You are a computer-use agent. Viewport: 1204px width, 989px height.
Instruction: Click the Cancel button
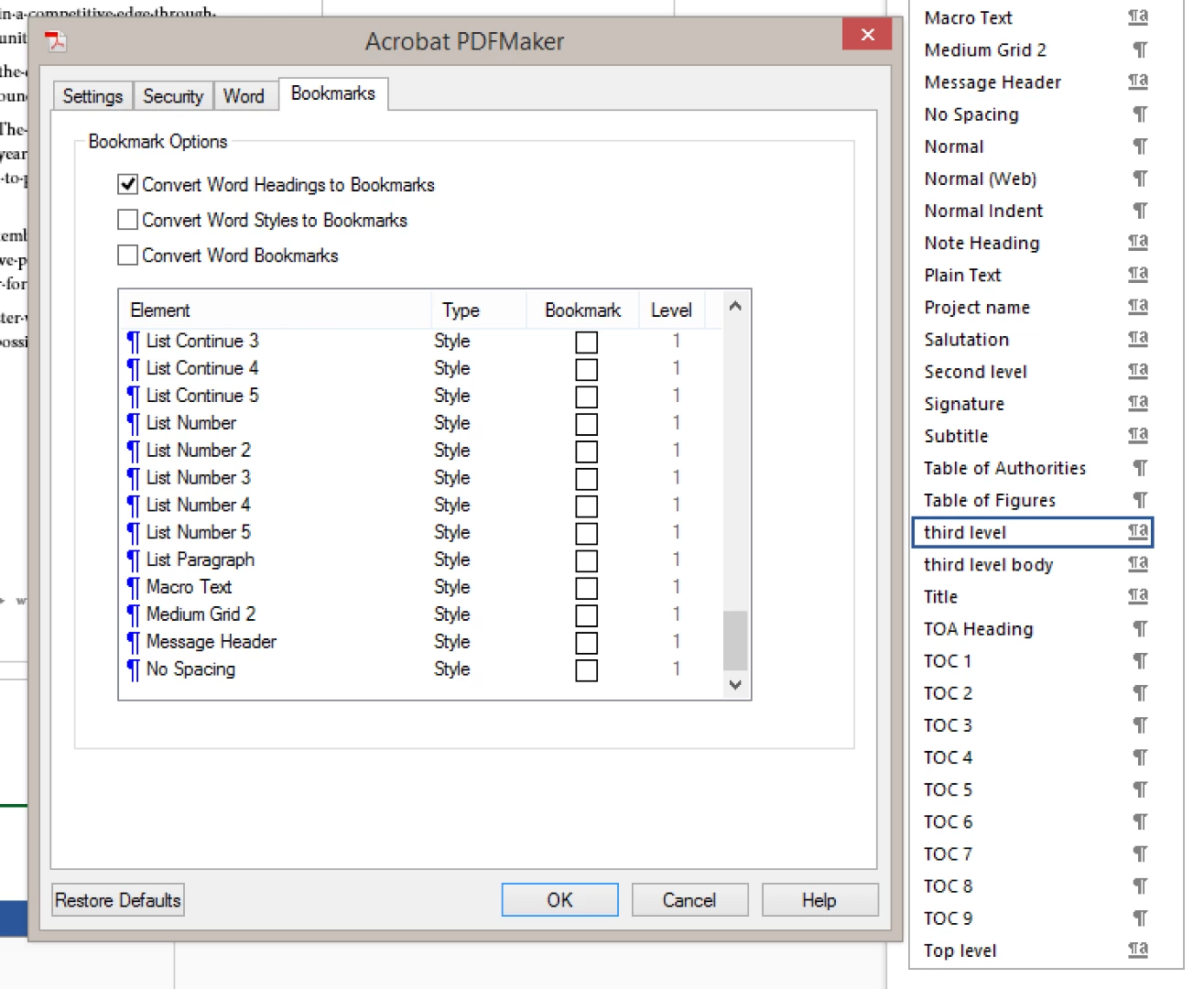click(x=689, y=900)
